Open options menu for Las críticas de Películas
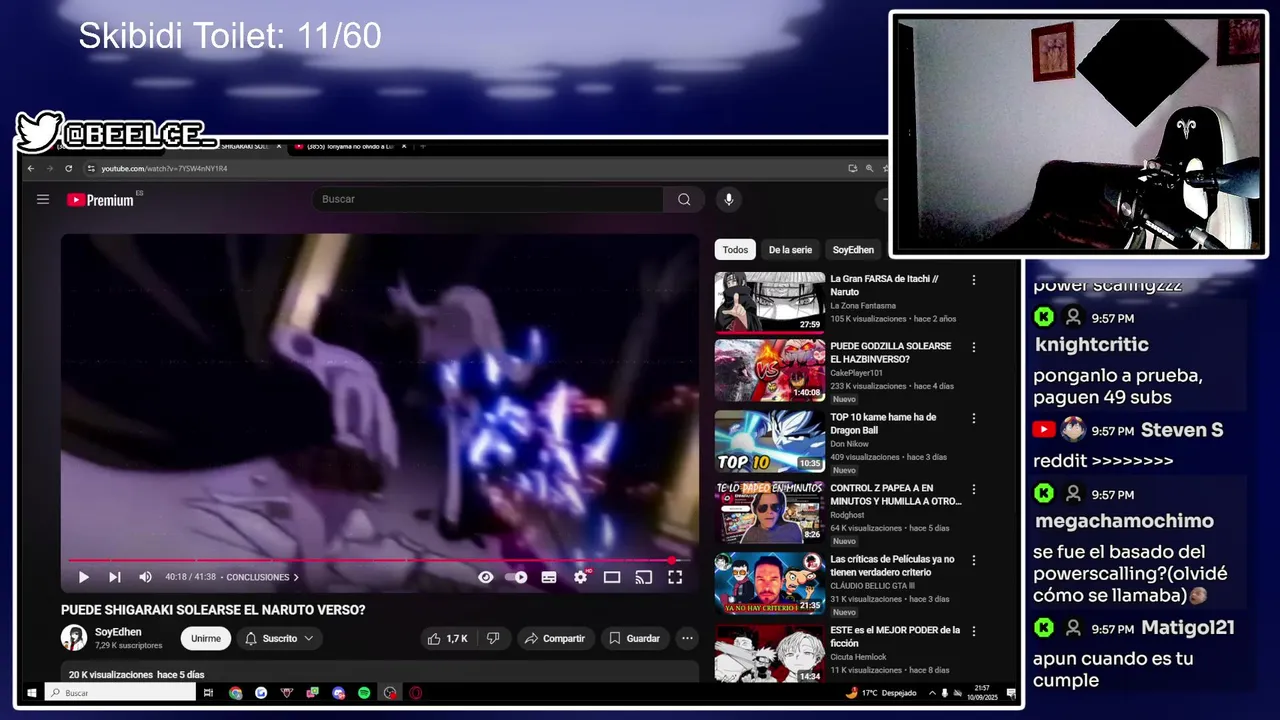1280x720 pixels. tap(973, 560)
